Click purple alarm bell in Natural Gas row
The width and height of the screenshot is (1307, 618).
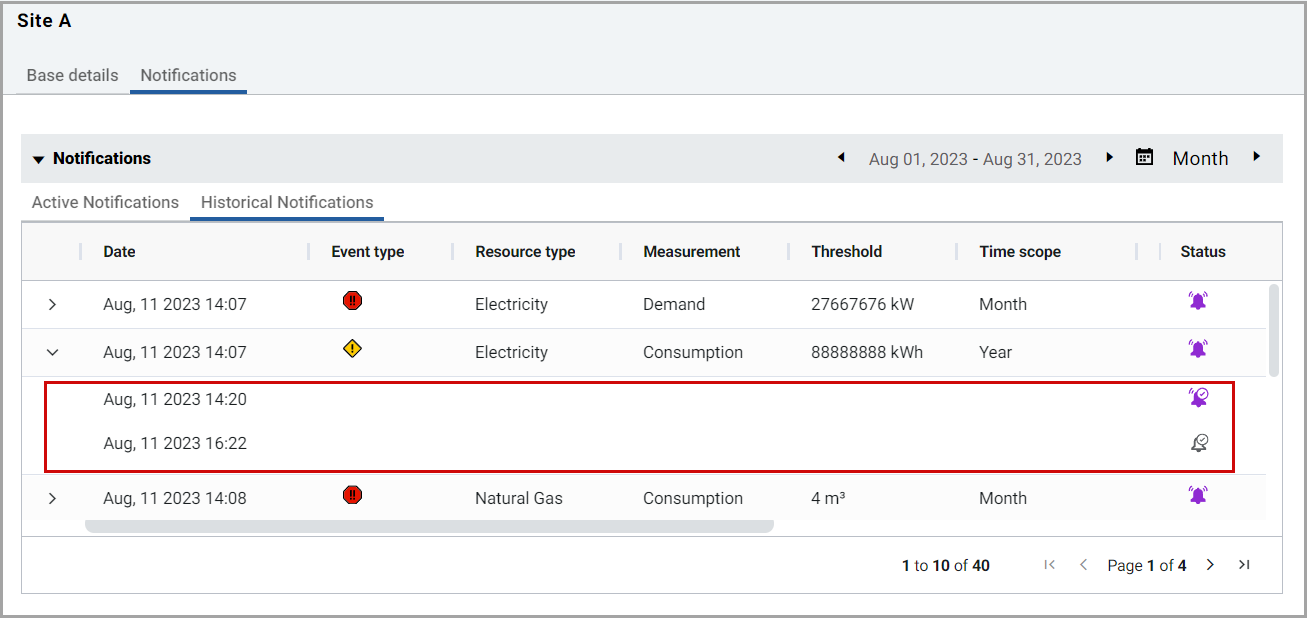[1197, 495]
